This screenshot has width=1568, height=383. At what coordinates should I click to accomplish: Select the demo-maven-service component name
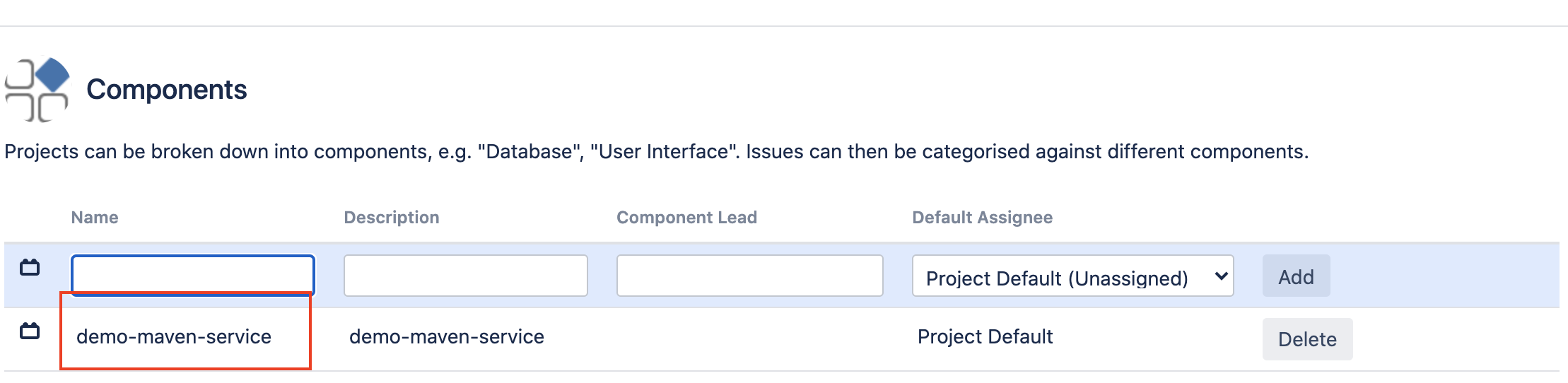click(x=174, y=337)
